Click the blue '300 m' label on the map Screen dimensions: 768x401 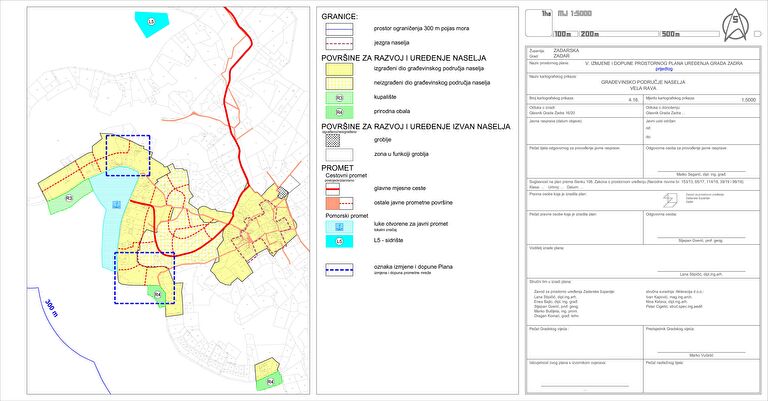tap(51, 307)
